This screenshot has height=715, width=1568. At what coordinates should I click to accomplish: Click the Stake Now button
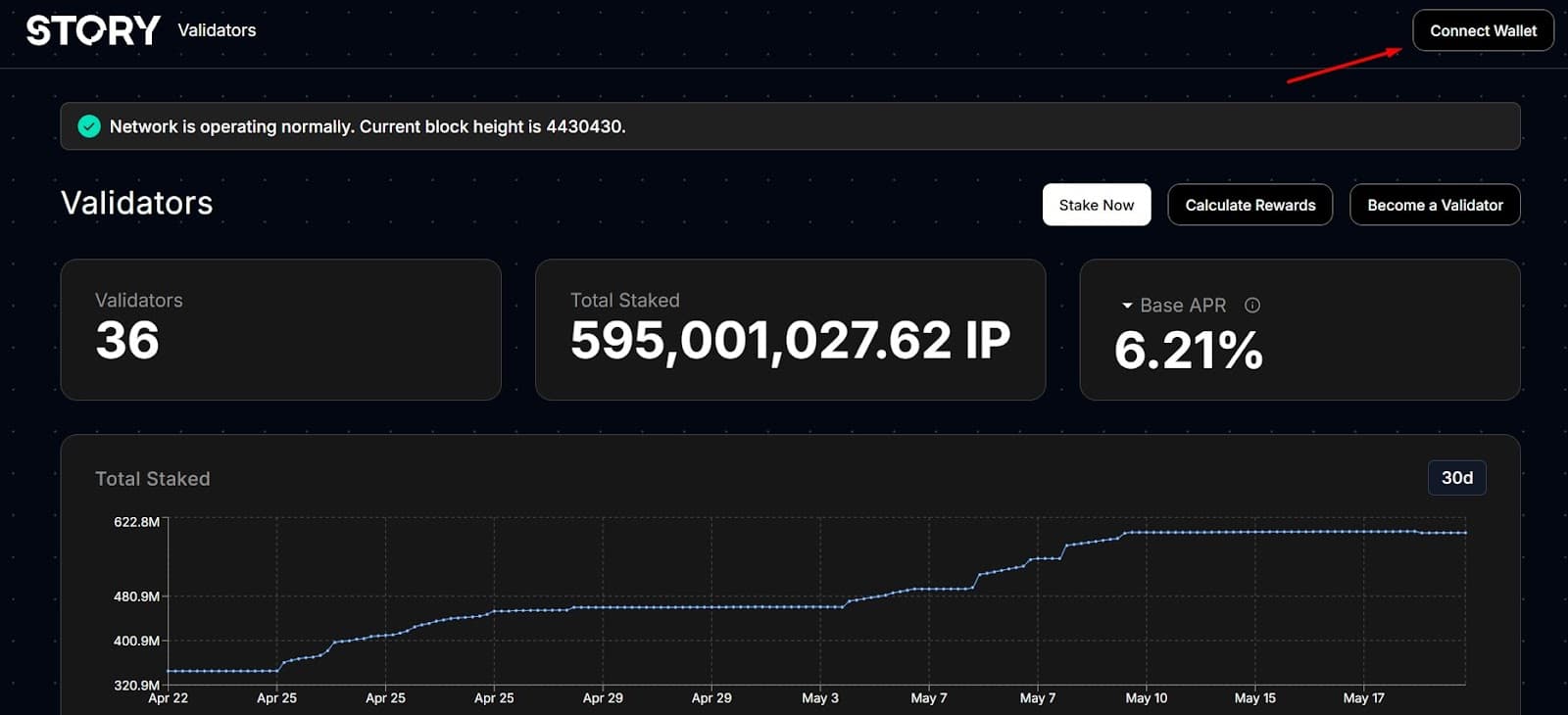click(1096, 205)
